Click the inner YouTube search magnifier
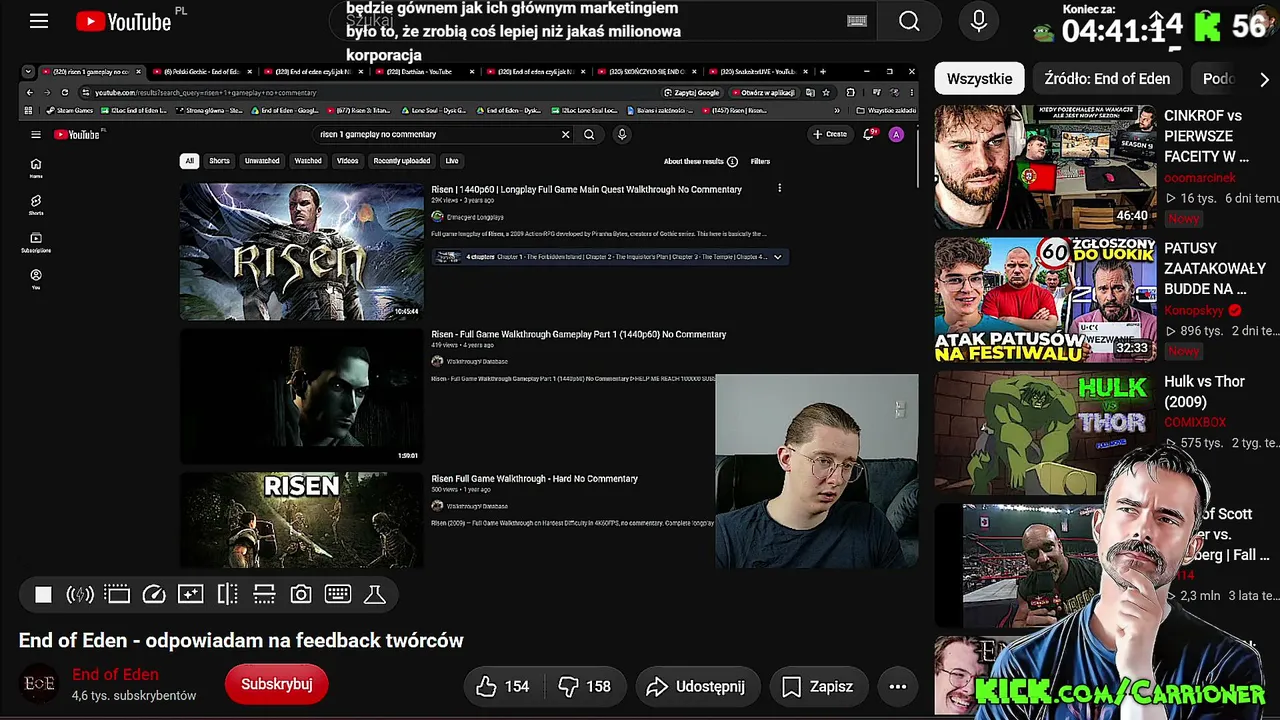Screen dimensions: 1280x720 [589, 134]
